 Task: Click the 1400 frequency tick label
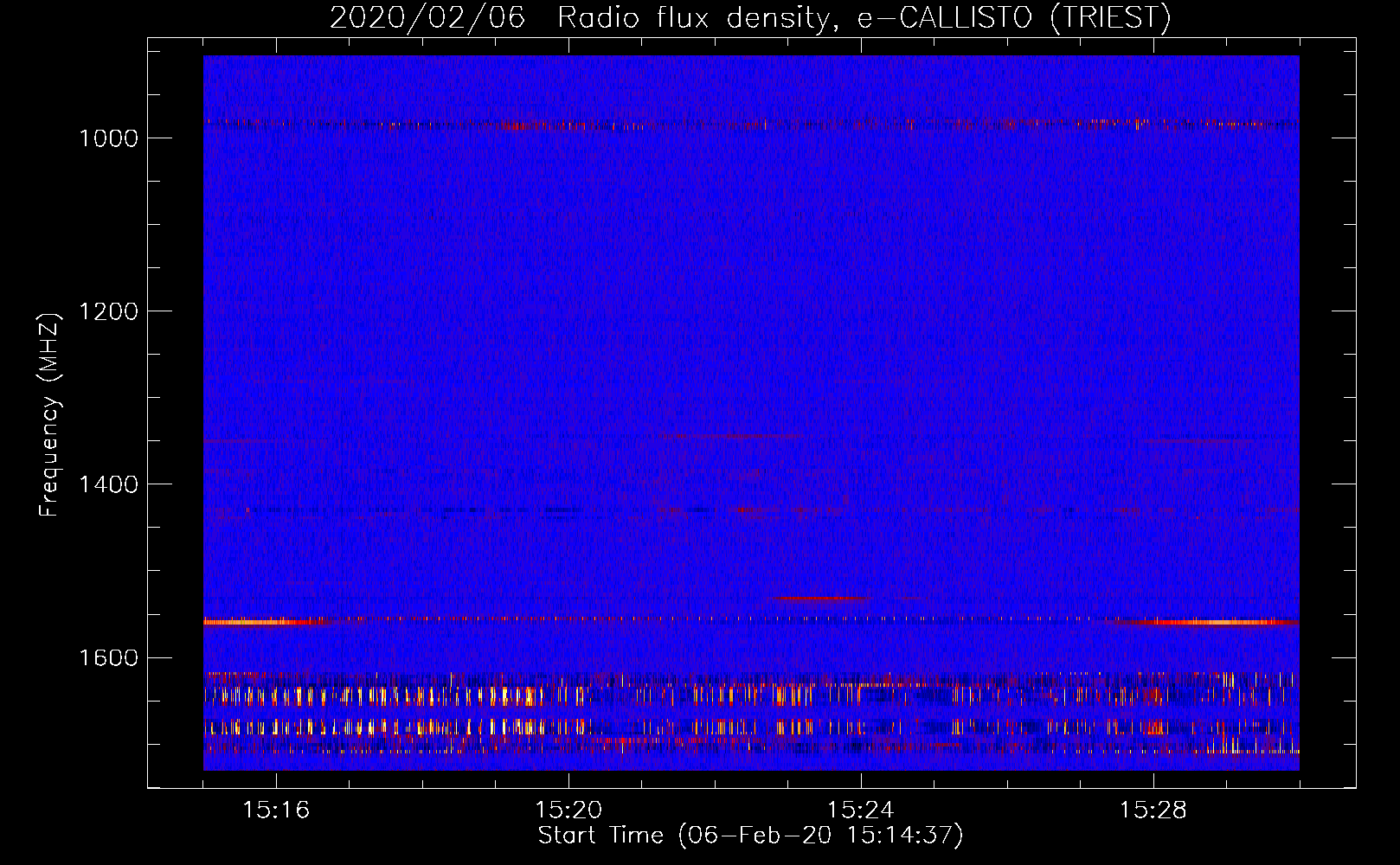click(108, 484)
